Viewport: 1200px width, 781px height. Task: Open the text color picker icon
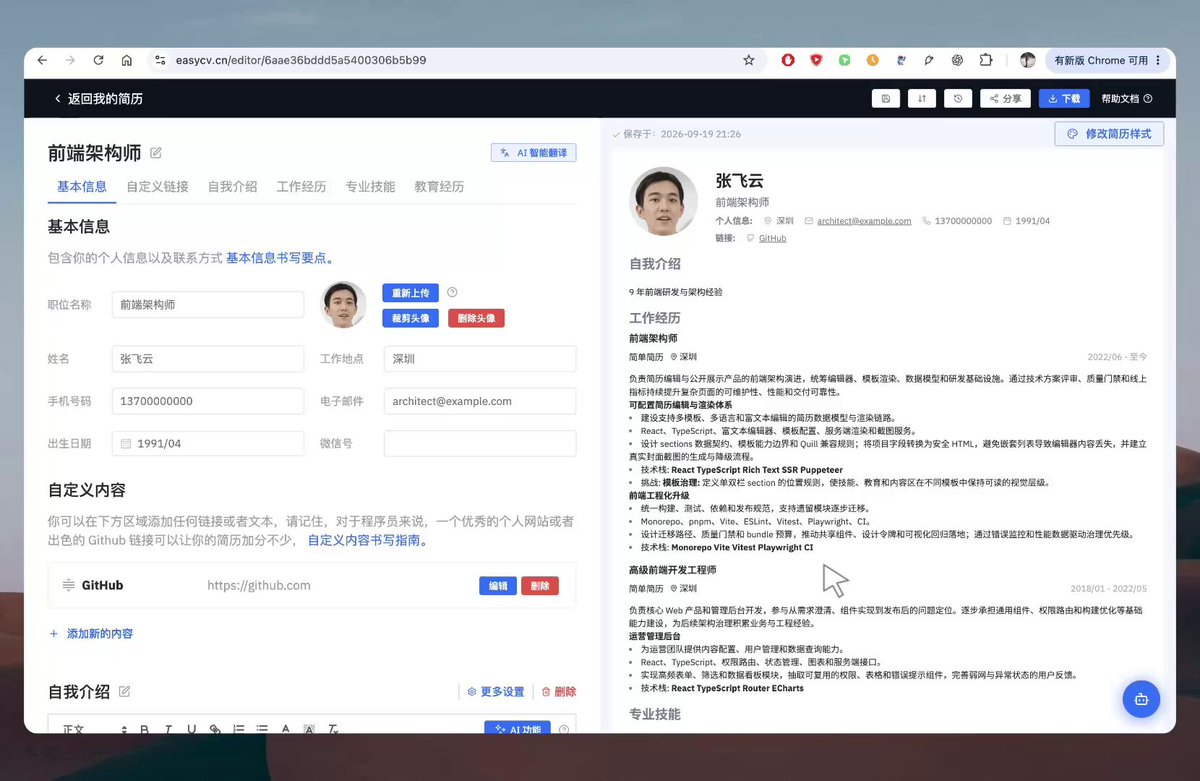click(x=285, y=729)
